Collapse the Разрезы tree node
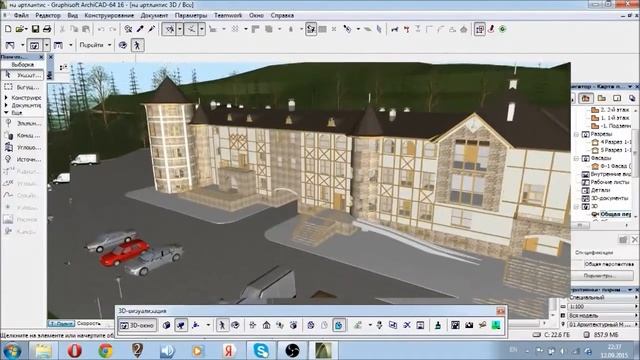Viewport: 640px width, 360px height. 577,134
